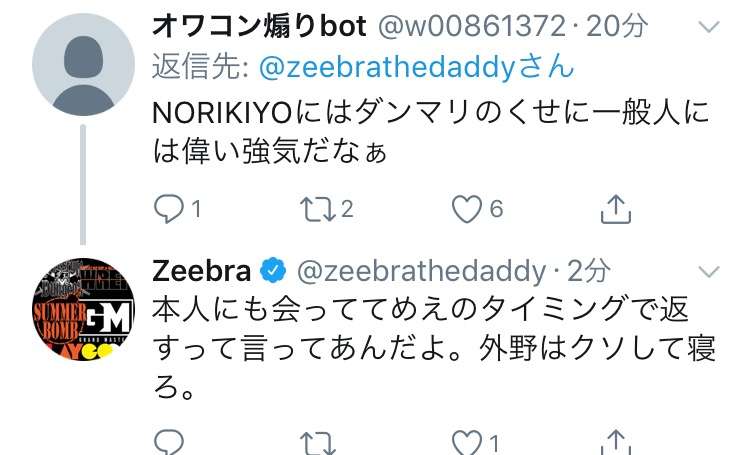This screenshot has width=750, height=455.
Task: Open @zeebrathedaddyさん reply-to link
Action: (x=416, y=67)
